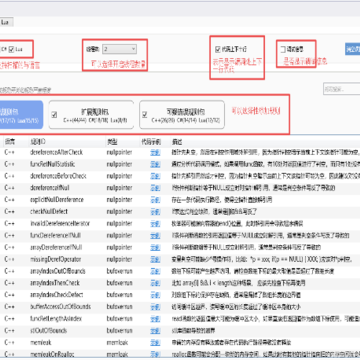The image size is (360, 360).
Task: Toggle the checked code context lines checkbox
Action: [218, 50]
